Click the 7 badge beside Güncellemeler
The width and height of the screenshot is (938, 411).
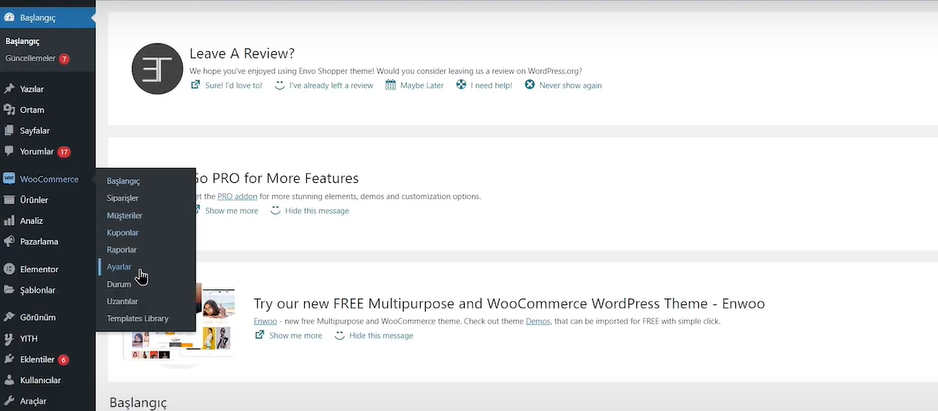pos(64,59)
